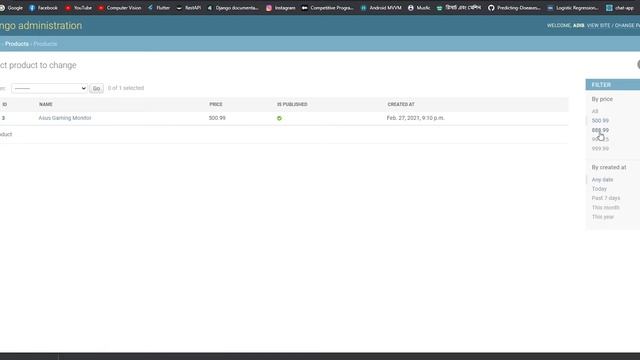Sort by the Name column header

(x=46, y=104)
